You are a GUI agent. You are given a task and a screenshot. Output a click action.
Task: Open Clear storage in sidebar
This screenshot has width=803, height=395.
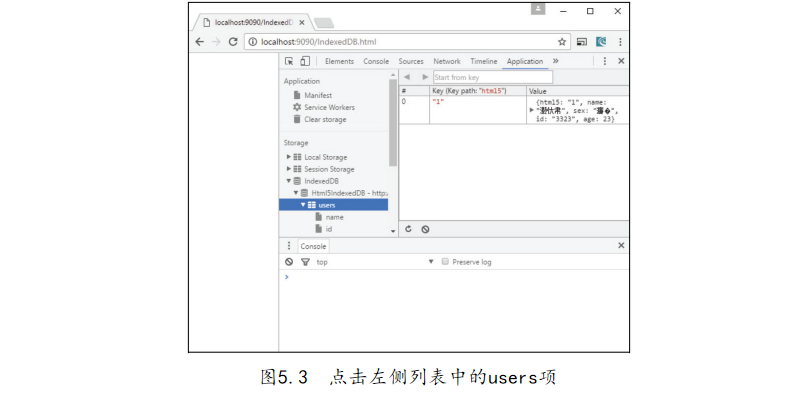tap(325, 119)
